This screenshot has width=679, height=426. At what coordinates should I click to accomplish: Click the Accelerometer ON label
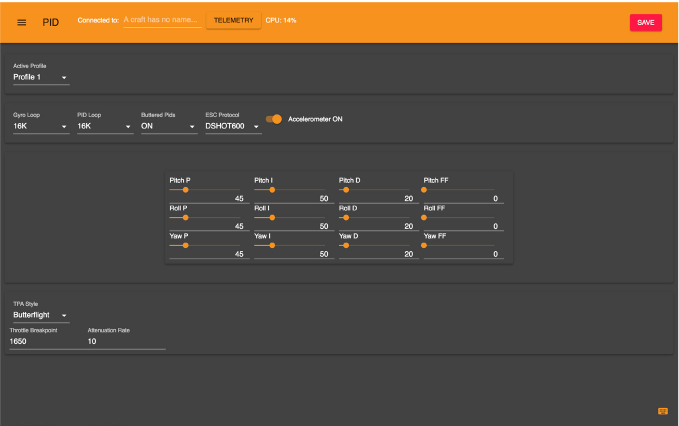click(x=315, y=119)
